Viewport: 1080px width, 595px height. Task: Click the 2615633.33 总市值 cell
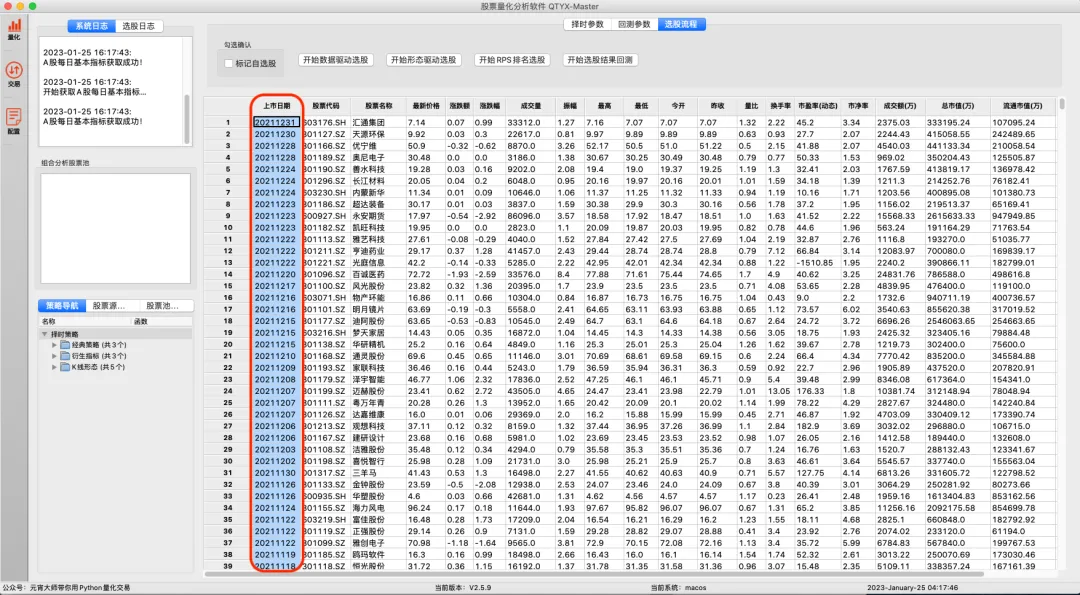(x=958, y=216)
